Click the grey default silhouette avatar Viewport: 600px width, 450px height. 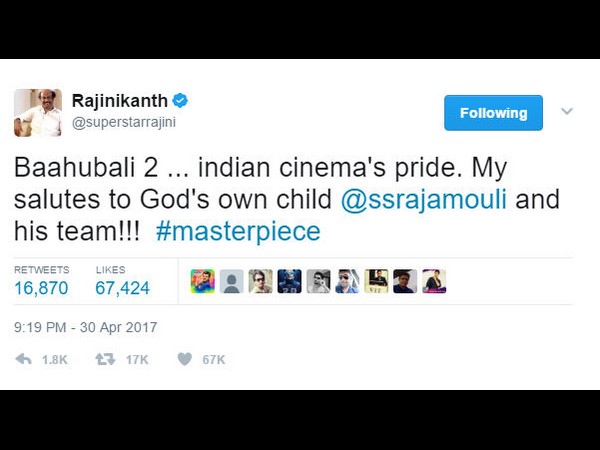click(x=232, y=281)
